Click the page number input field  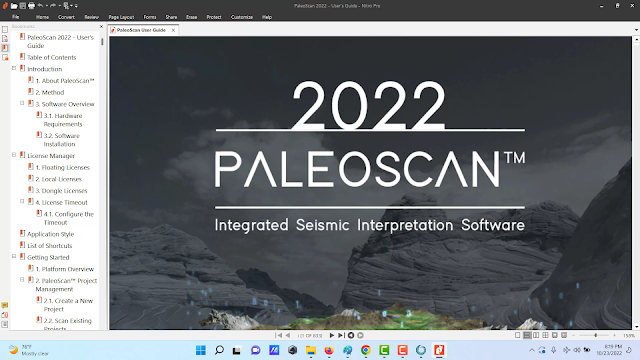(310, 336)
